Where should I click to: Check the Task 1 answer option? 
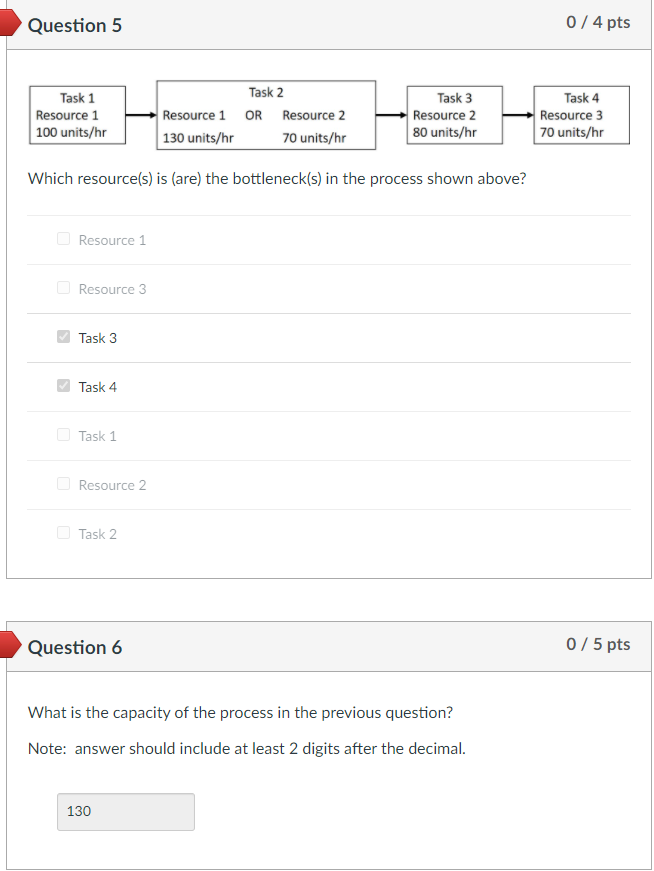[62, 435]
